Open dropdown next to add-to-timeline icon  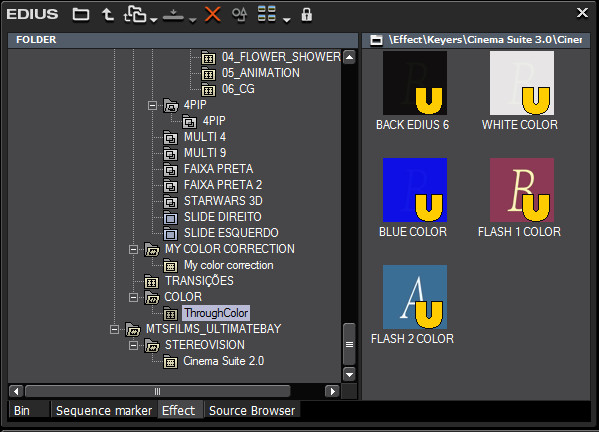point(153,19)
